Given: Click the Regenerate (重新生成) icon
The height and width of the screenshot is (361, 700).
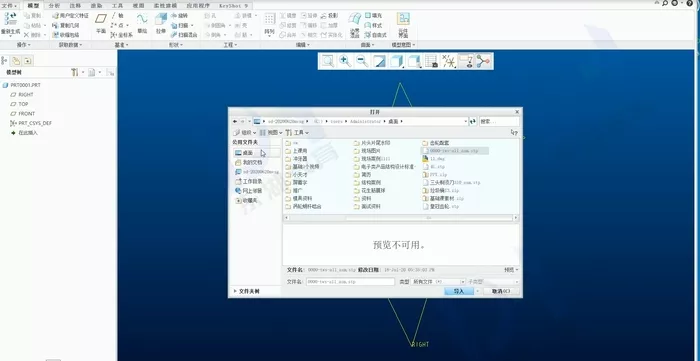Looking at the screenshot, I should point(10,19).
